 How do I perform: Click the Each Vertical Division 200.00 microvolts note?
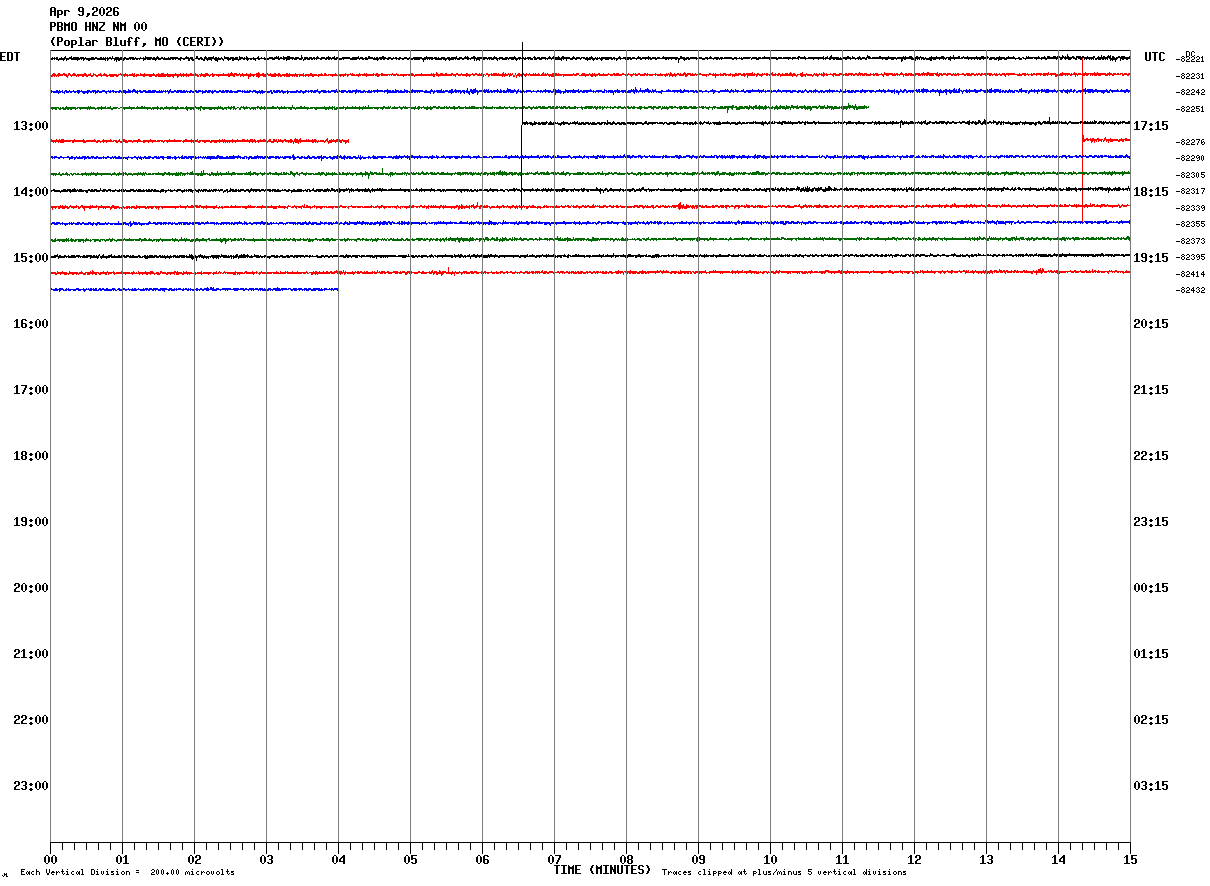click(128, 873)
